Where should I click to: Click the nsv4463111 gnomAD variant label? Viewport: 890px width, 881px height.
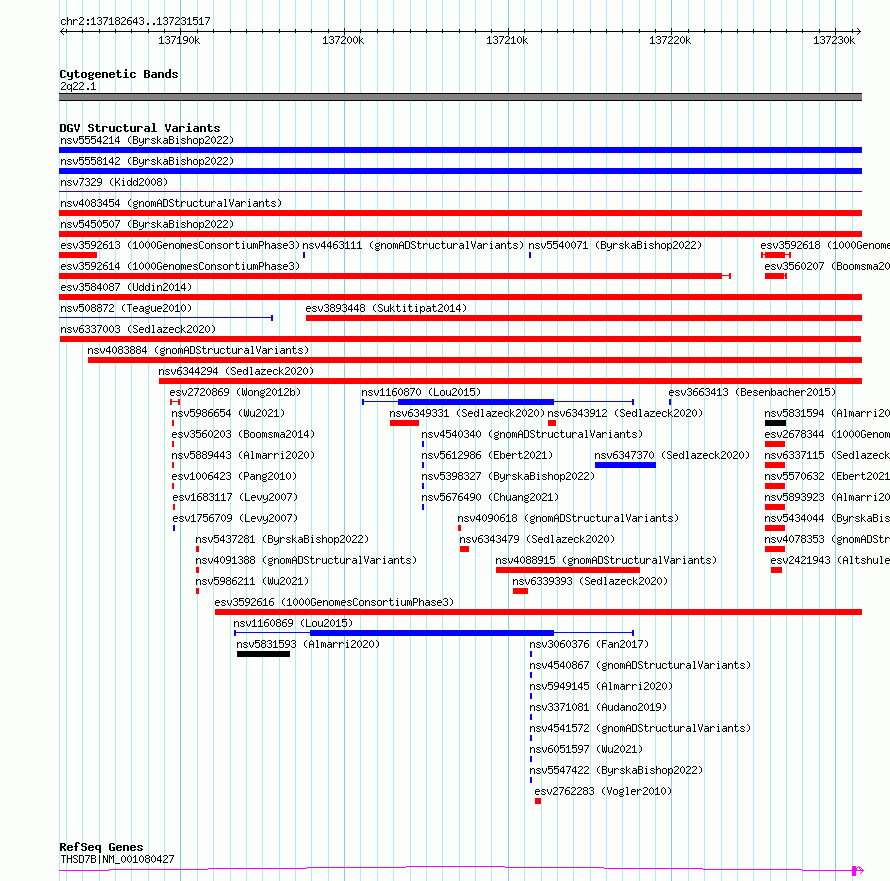click(x=413, y=245)
